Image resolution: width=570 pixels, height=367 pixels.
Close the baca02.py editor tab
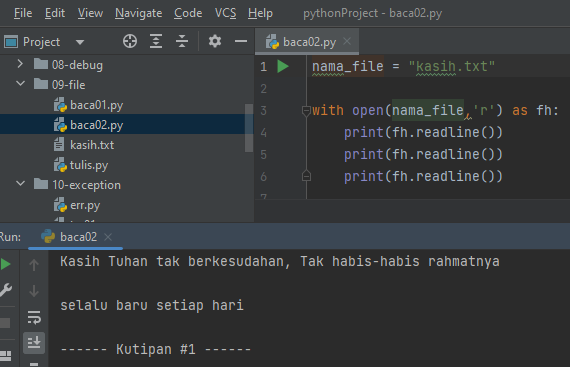347,41
